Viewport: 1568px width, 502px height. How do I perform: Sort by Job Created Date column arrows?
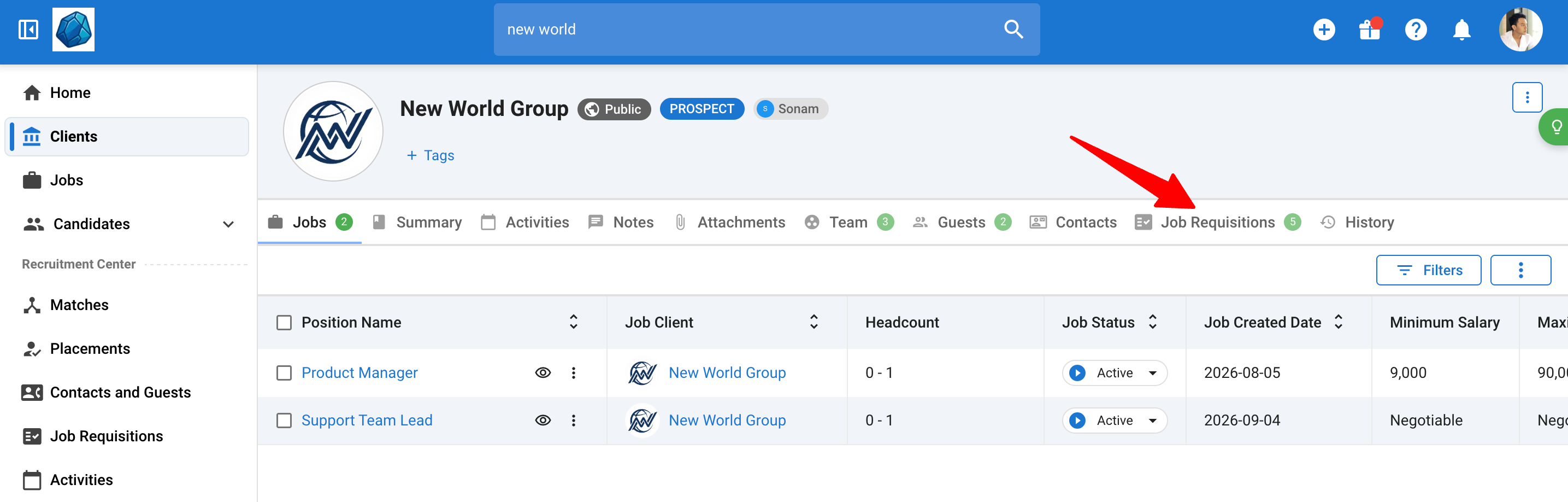1338,322
